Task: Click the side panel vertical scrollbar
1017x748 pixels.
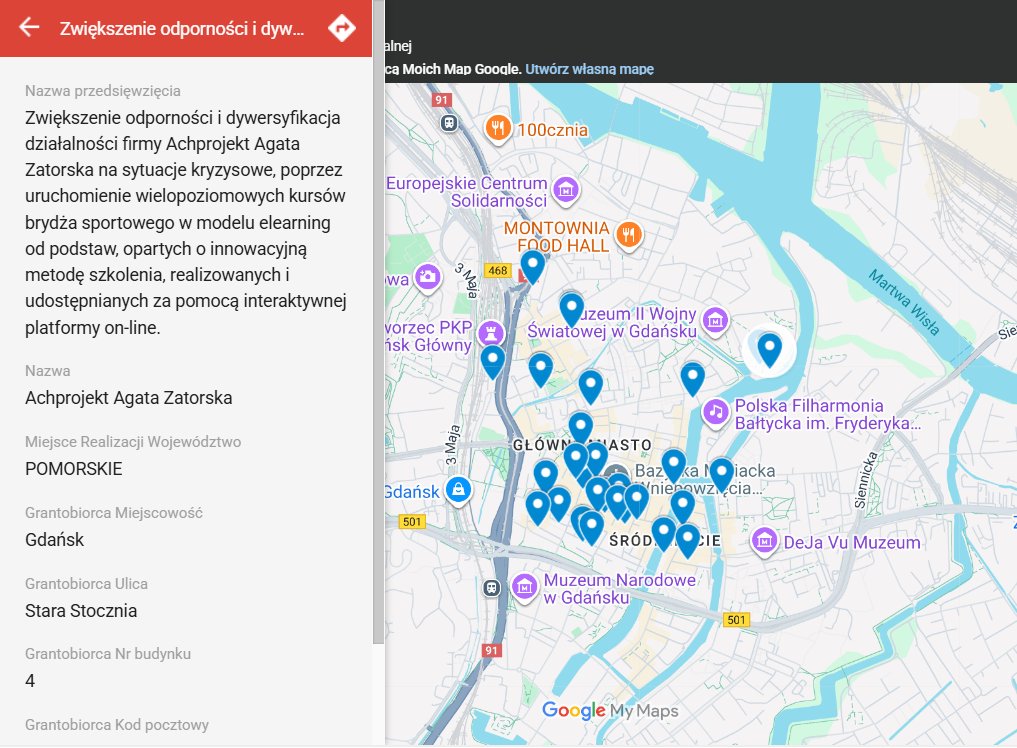Action: (x=379, y=321)
